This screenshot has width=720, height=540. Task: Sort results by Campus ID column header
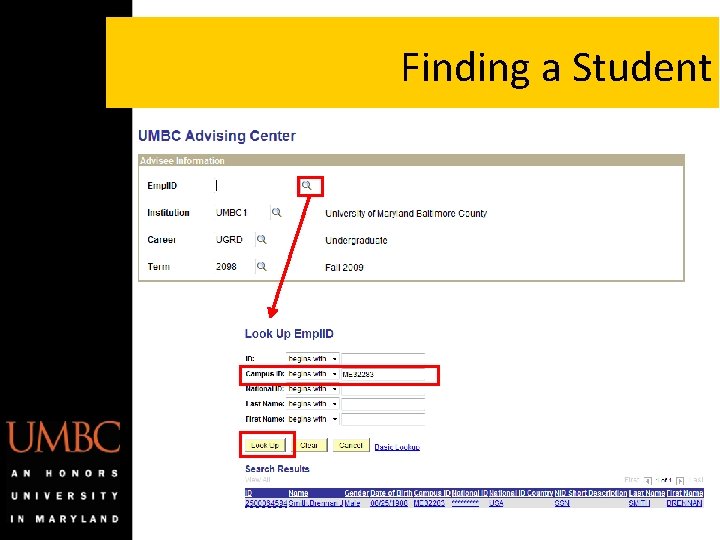tap(432, 493)
